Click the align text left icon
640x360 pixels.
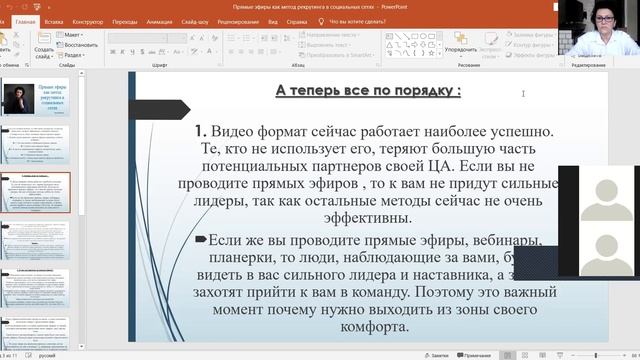click(x=231, y=52)
